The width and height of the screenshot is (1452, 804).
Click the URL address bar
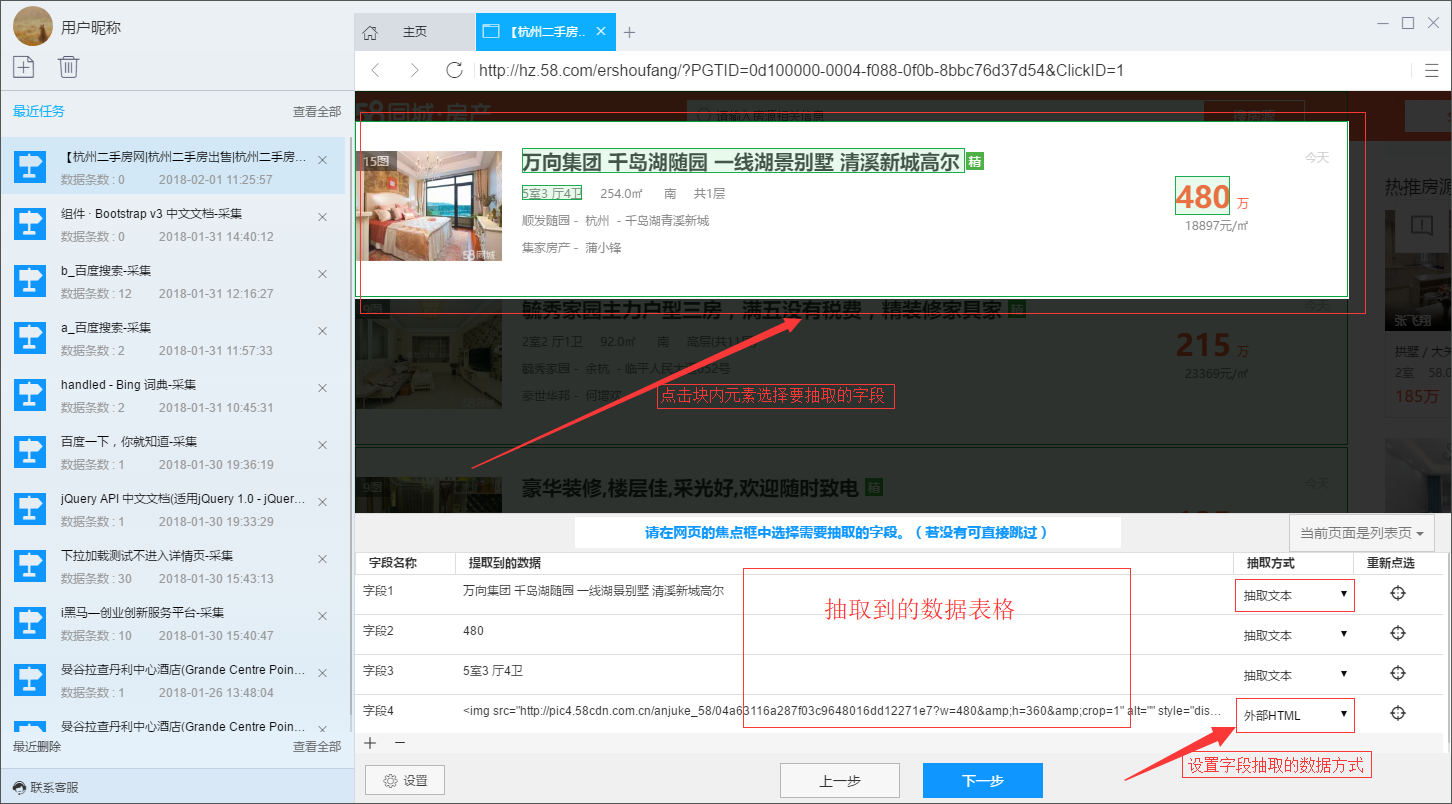pos(940,70)
